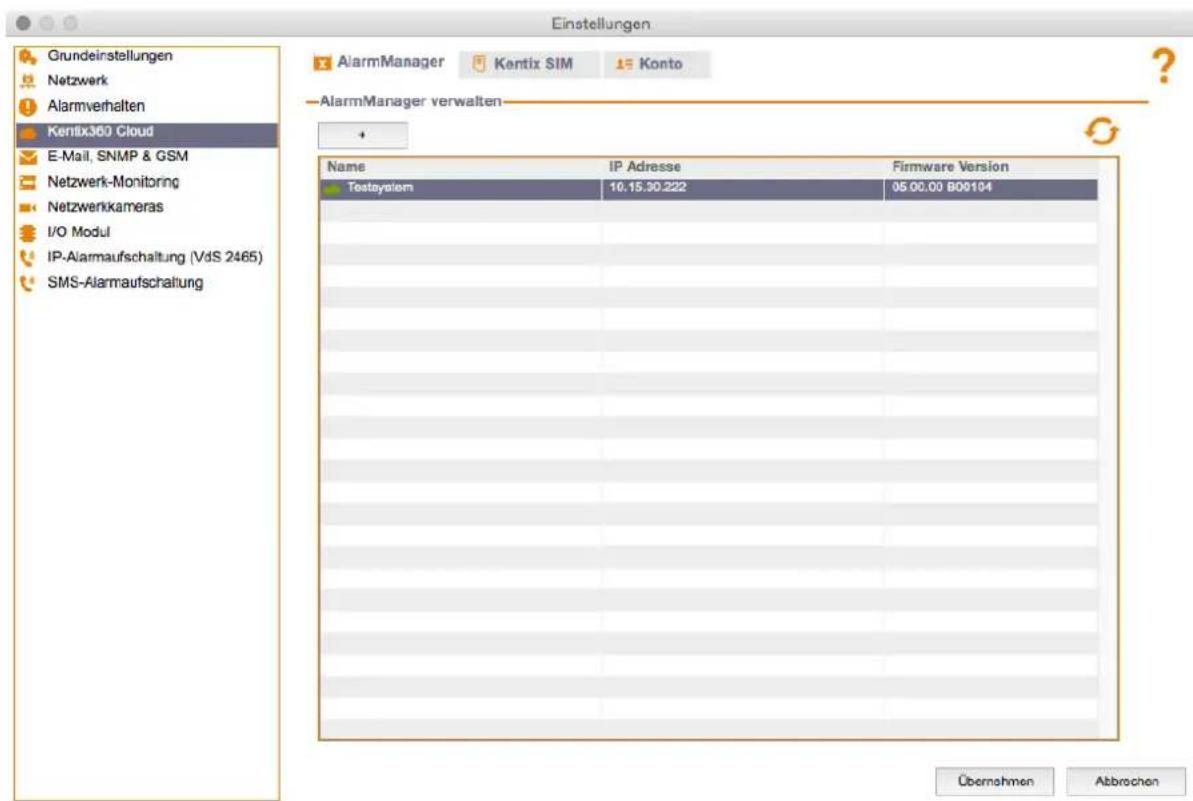Click the AlarmManager tab icon

[x=323, y=63]
